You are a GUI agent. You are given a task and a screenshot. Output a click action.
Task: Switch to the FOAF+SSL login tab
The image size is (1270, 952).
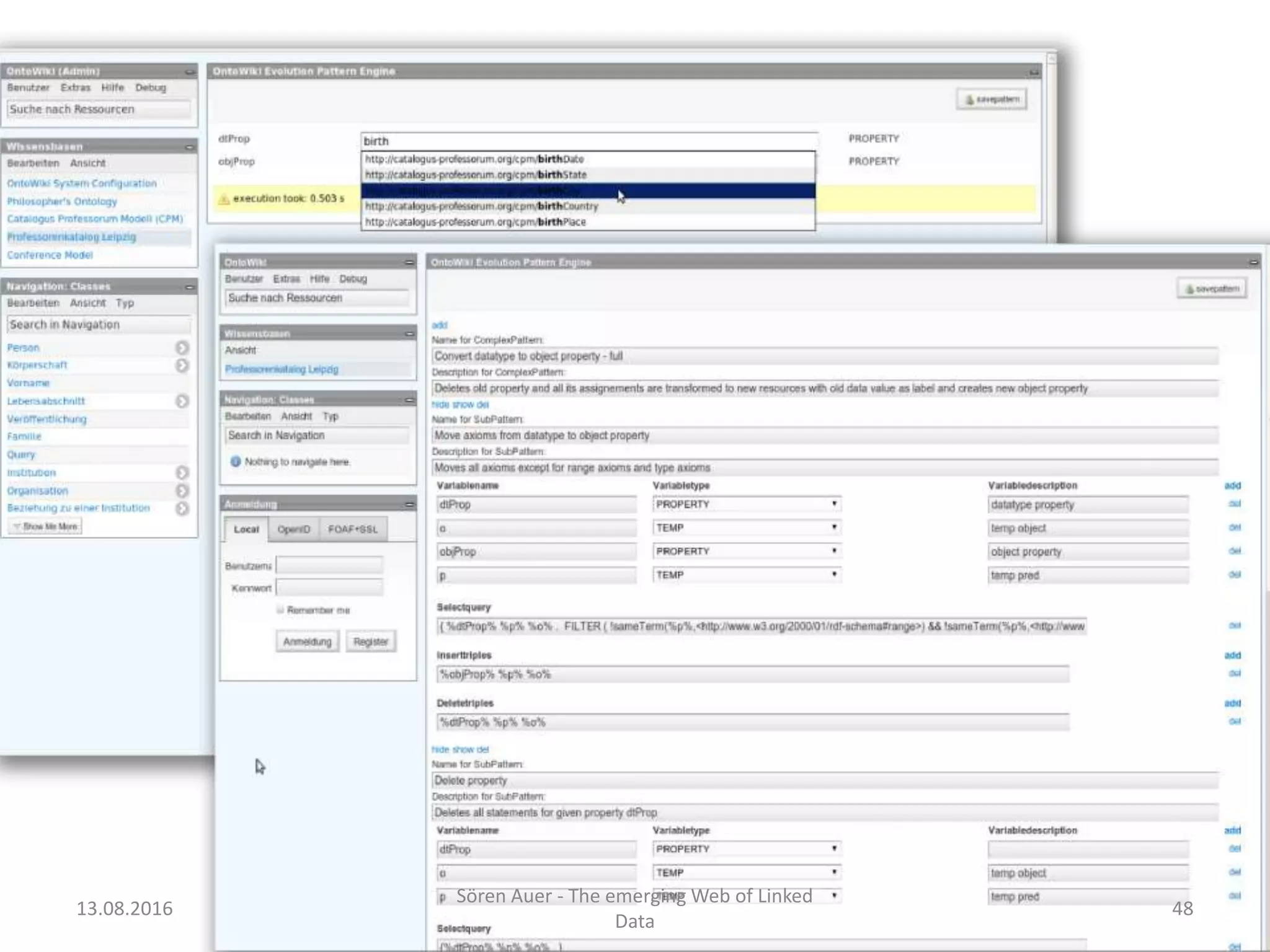tap(352, 529)
